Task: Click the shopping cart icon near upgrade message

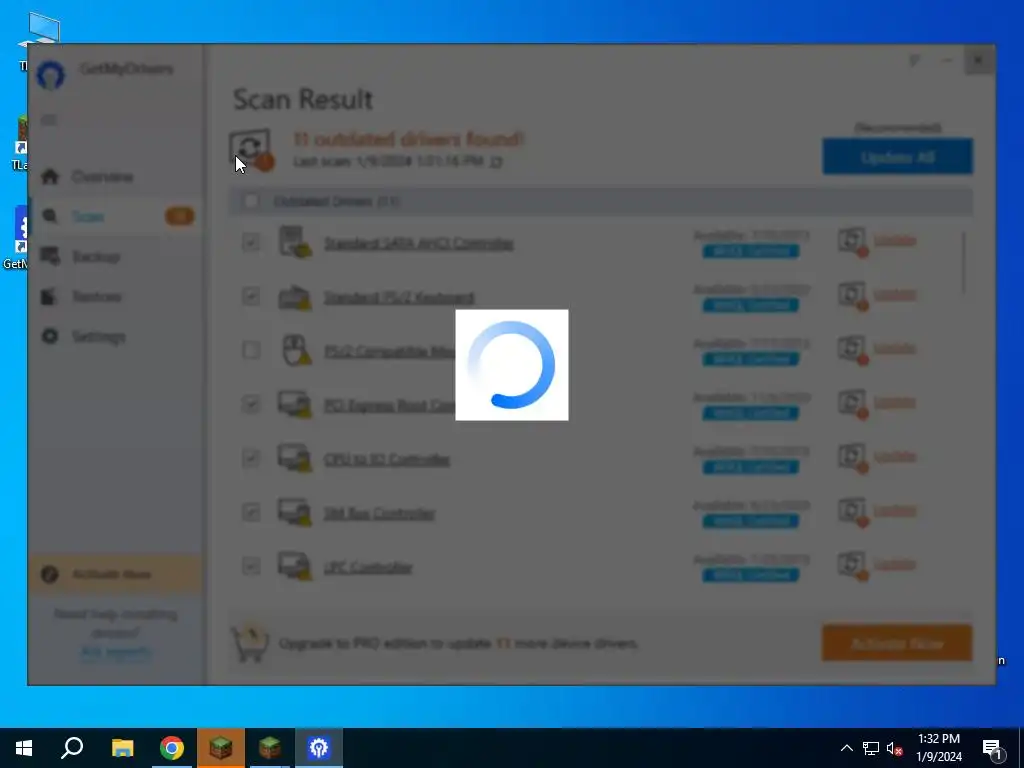Action: coord(250,643)
